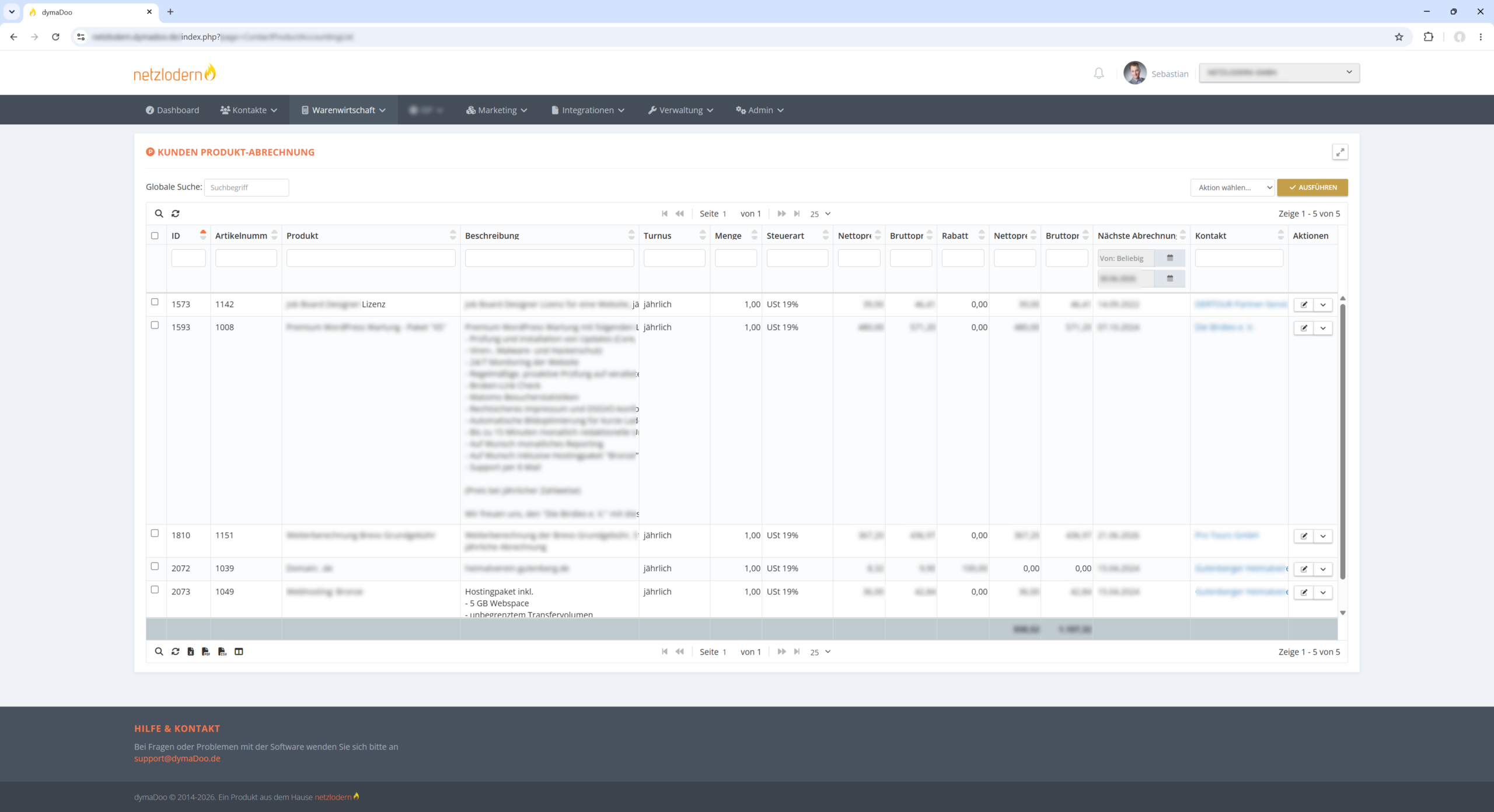1494x812 pixels.
Task: Expand action arrow for row 2073
Action: 1323,592
